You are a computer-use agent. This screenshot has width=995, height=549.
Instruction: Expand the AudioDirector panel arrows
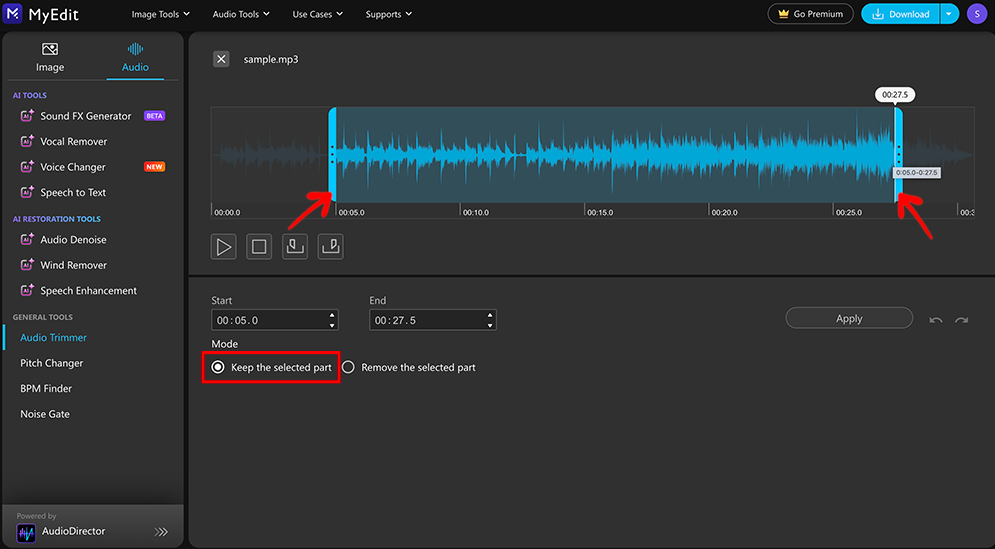pos(161,532)
